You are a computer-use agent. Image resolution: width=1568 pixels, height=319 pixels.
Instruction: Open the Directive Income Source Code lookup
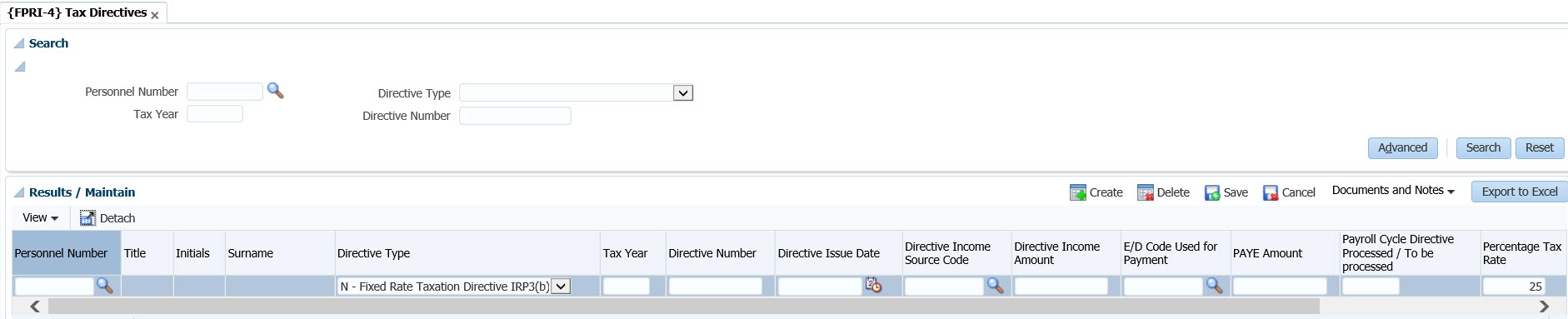[x=995, y=286]
